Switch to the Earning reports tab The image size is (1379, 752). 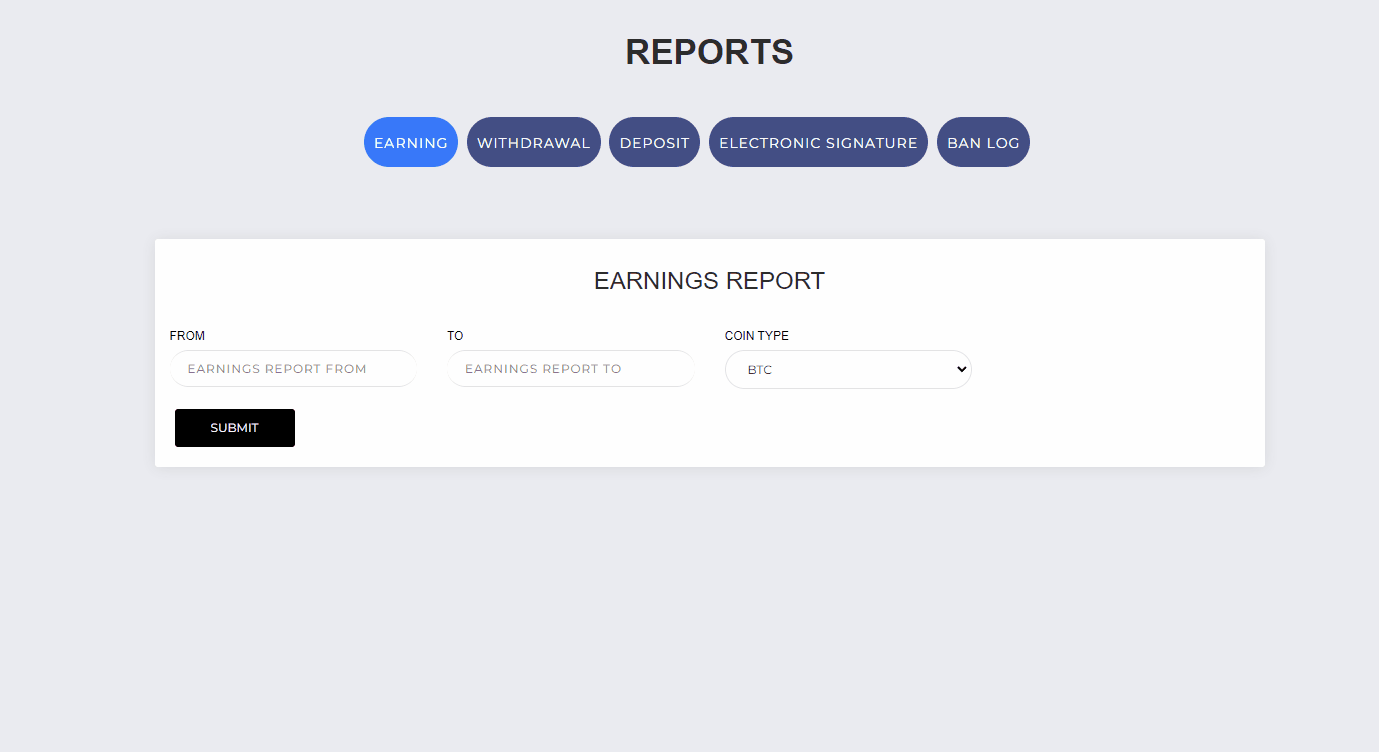[410, 143]
